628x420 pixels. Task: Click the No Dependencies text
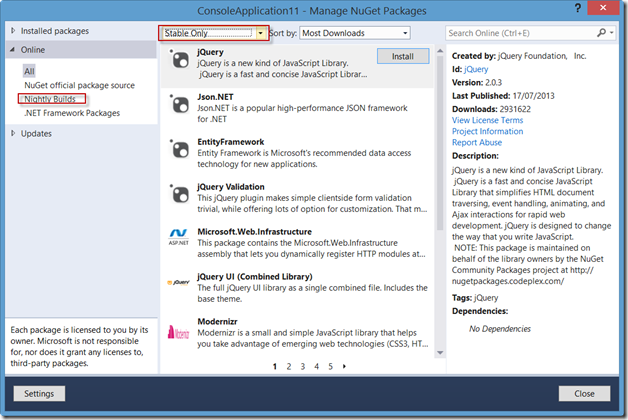pyautogui.click(x=500, y=329)
